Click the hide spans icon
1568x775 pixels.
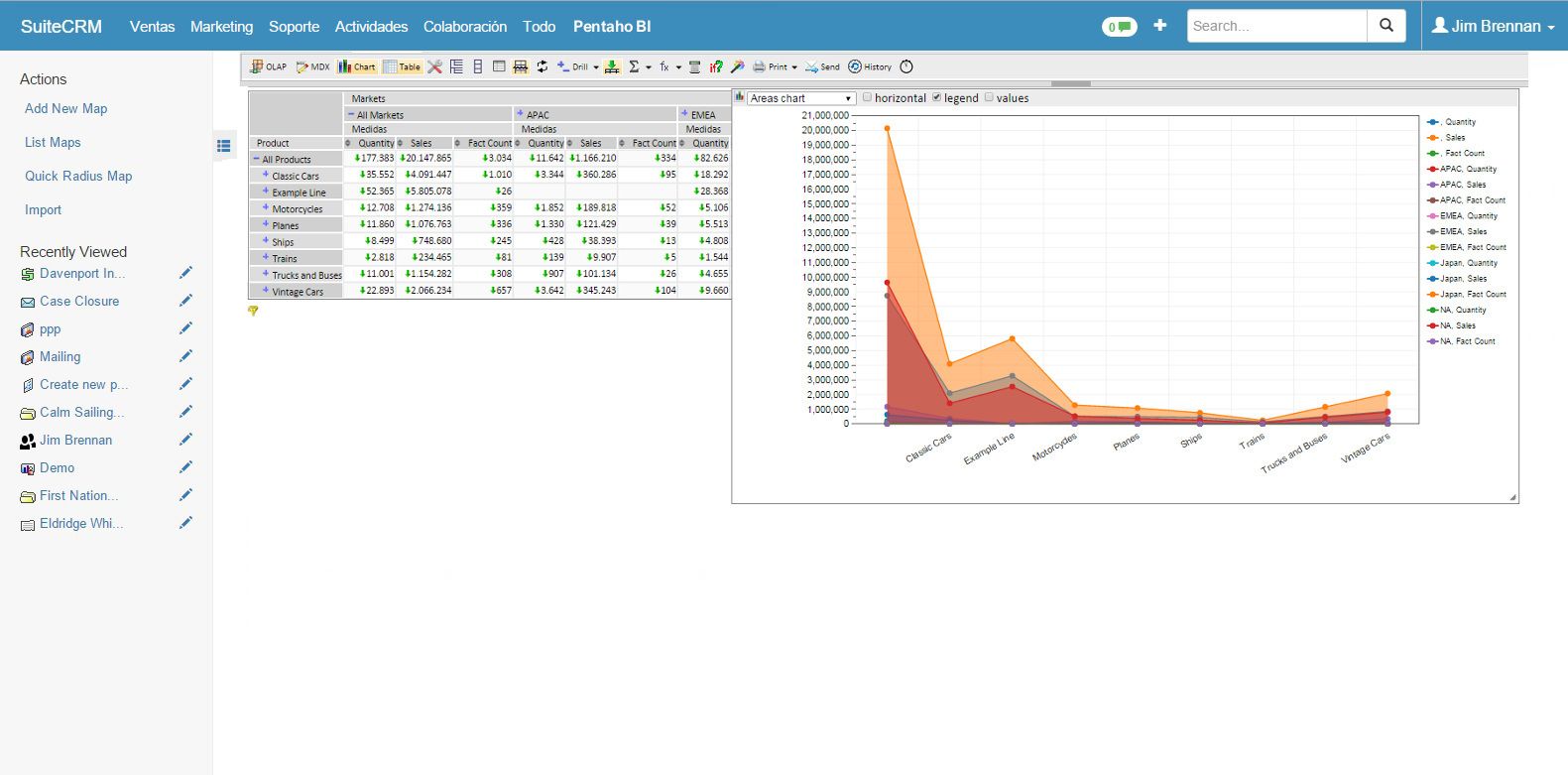point(478,66)
